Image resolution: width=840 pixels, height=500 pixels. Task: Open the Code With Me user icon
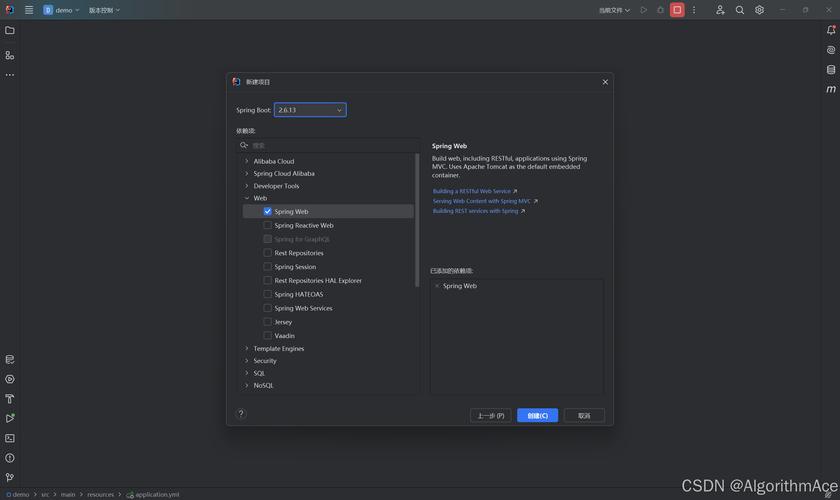[720, 10]
